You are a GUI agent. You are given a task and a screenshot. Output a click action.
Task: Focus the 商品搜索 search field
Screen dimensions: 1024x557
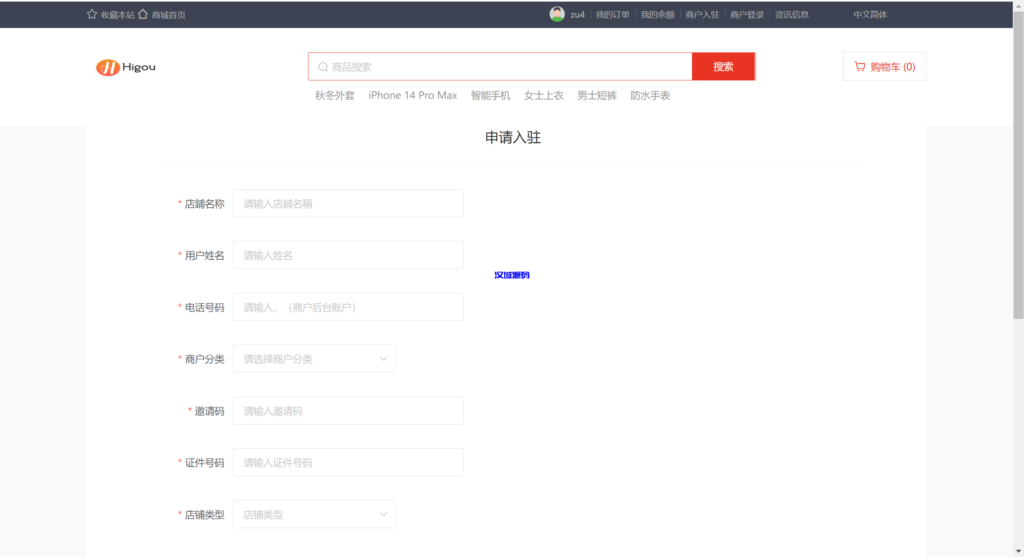(500, 67)
